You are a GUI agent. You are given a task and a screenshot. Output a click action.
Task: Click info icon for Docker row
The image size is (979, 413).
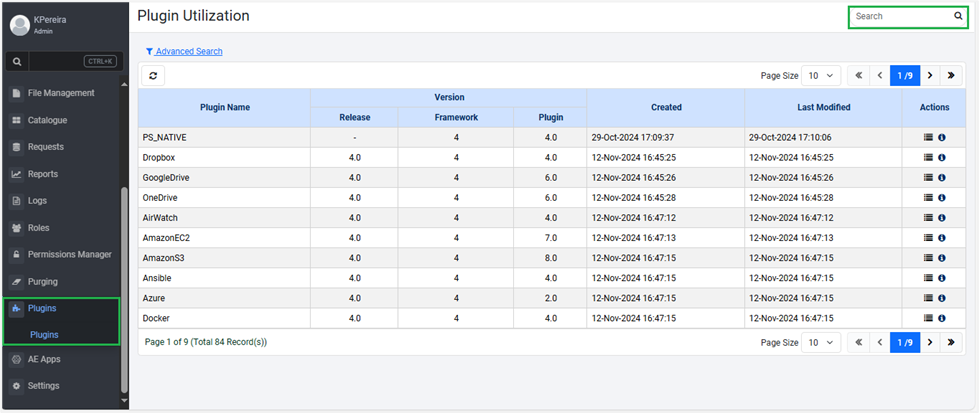942,318
